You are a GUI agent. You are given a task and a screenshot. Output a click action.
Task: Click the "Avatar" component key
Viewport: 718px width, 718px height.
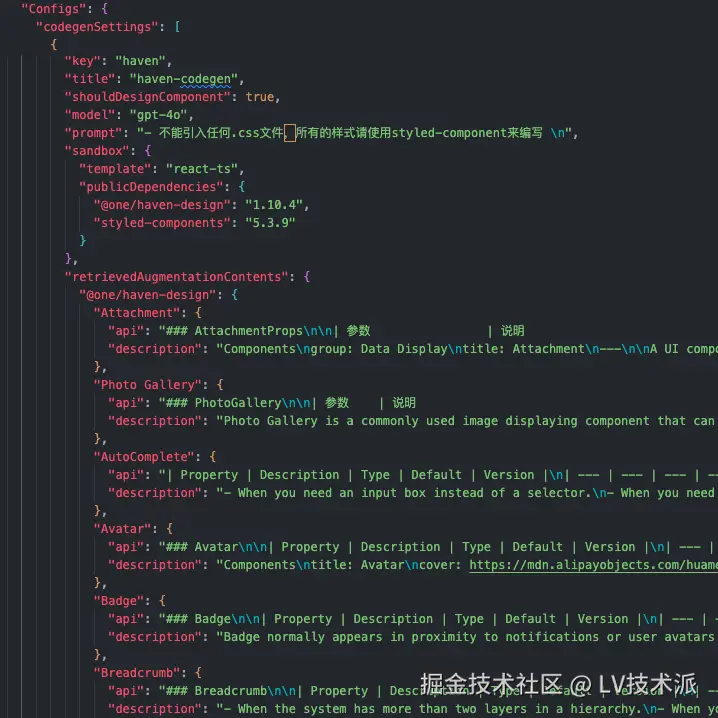122,529
